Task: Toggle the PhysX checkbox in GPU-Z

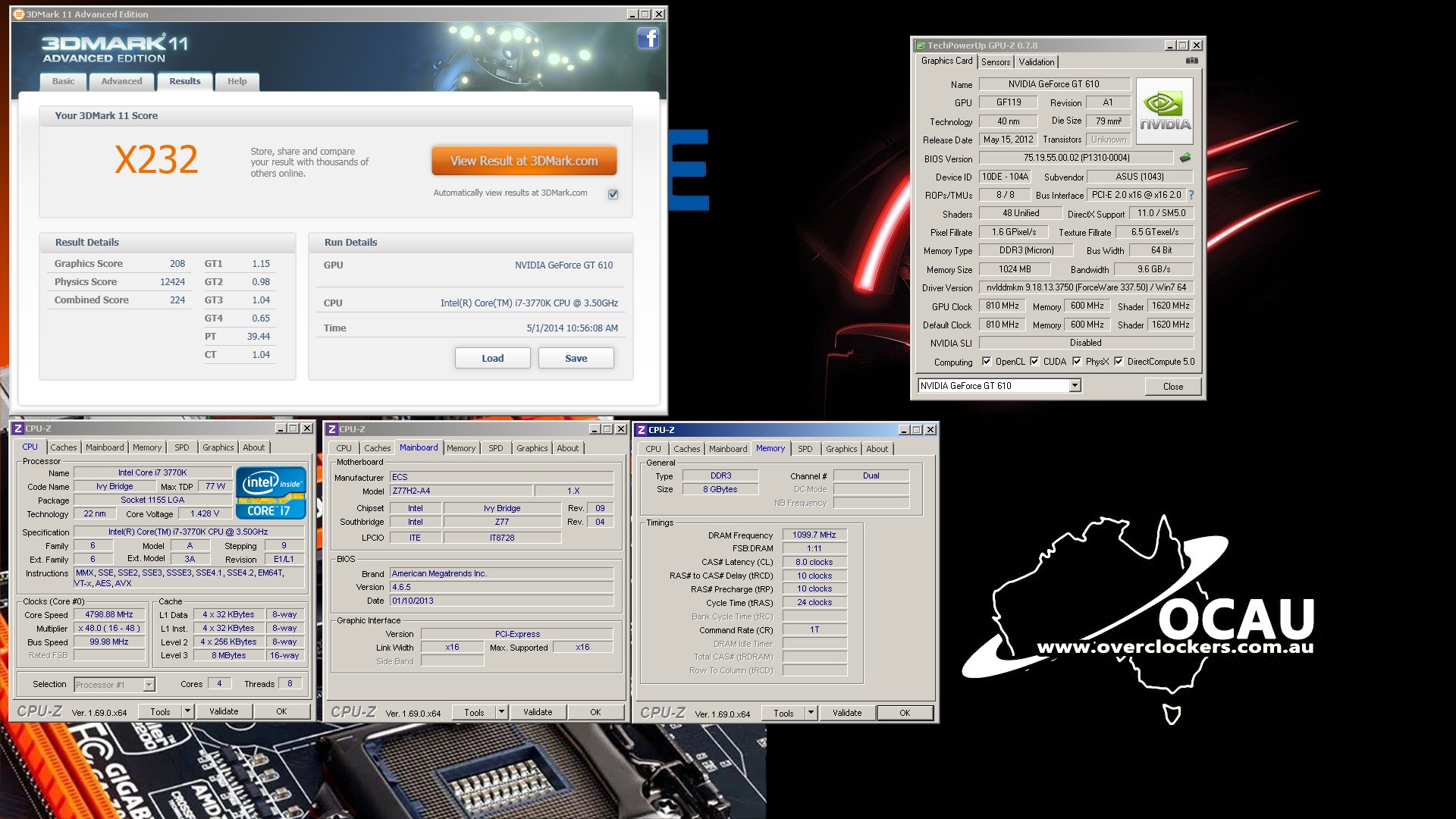Action: (x=1077, y=362)
